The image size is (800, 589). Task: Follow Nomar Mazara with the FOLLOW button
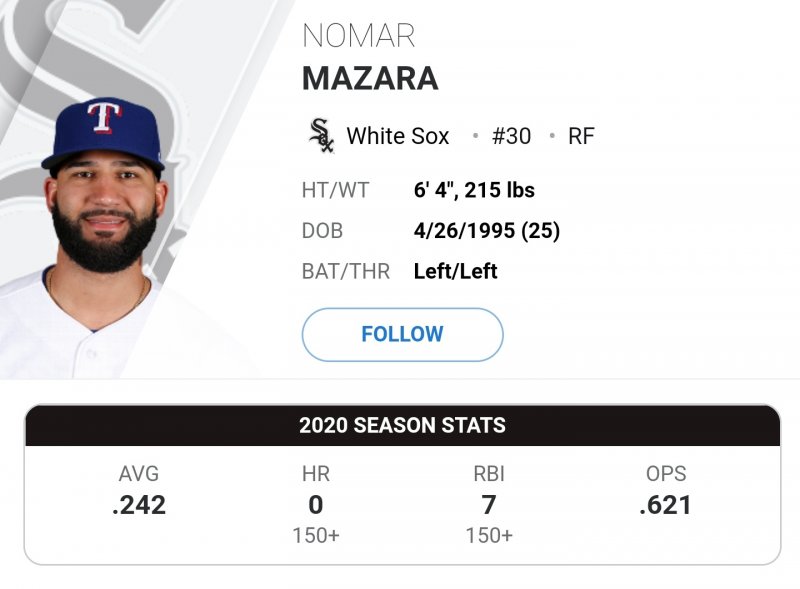[402, 334]
